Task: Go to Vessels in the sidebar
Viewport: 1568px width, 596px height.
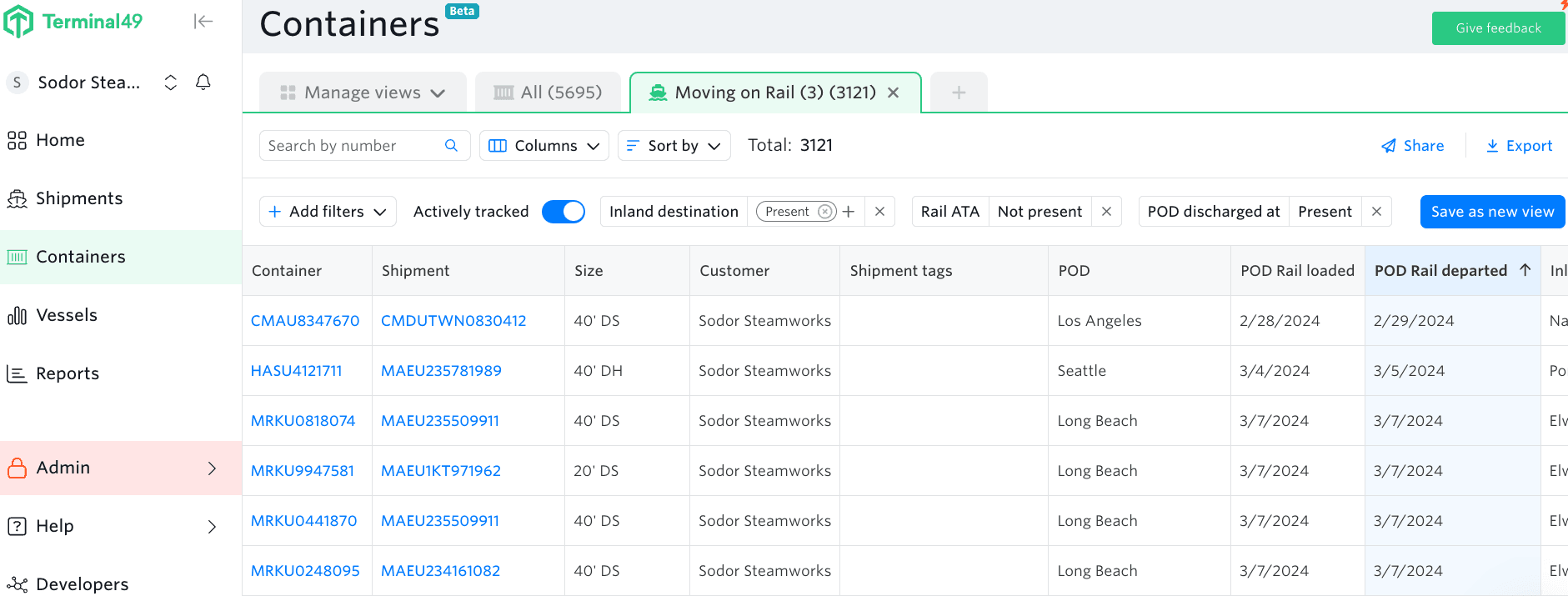Action: coord(67,315)
